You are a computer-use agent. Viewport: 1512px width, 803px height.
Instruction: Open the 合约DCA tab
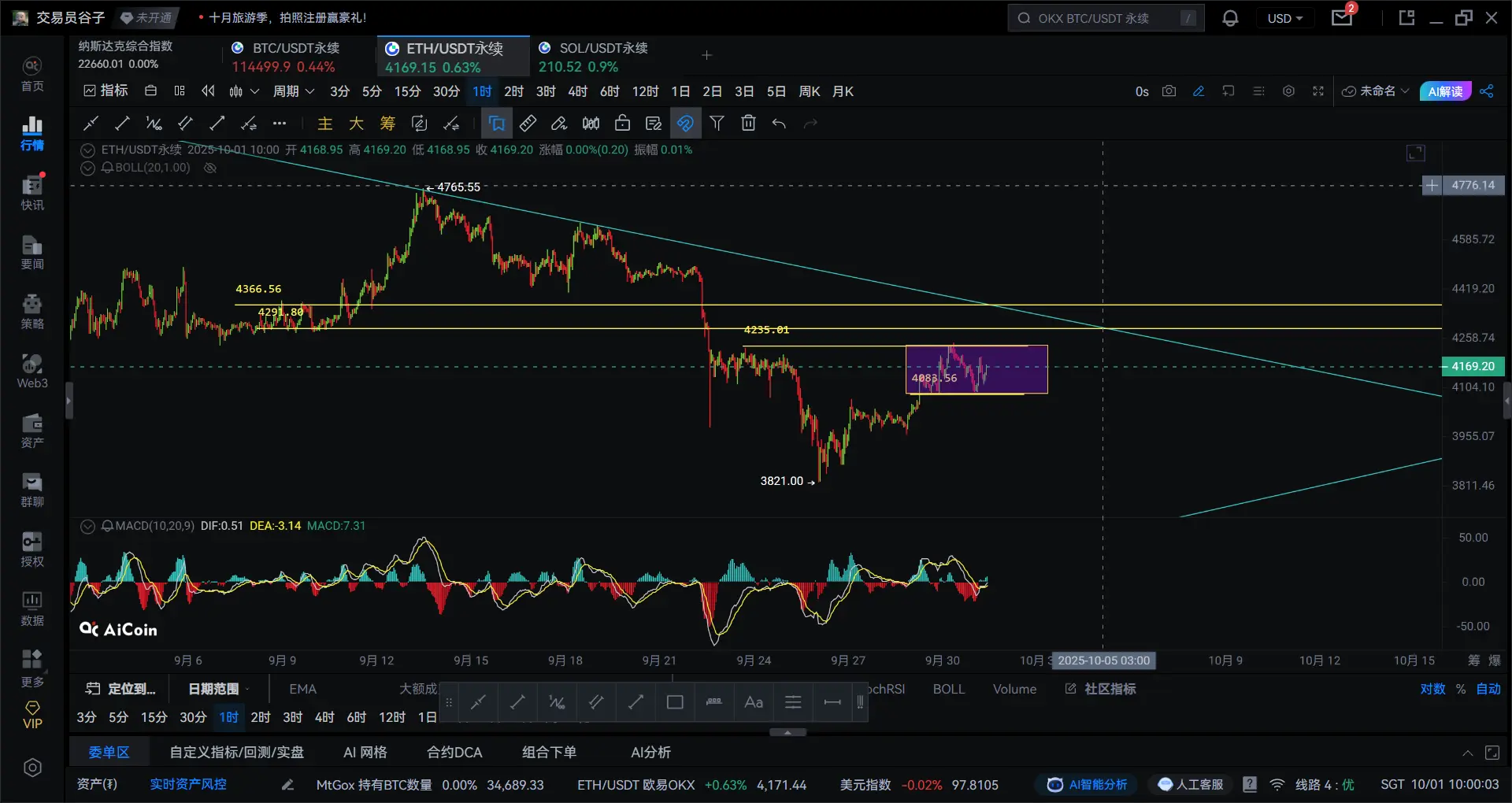(x=454, y=753)
